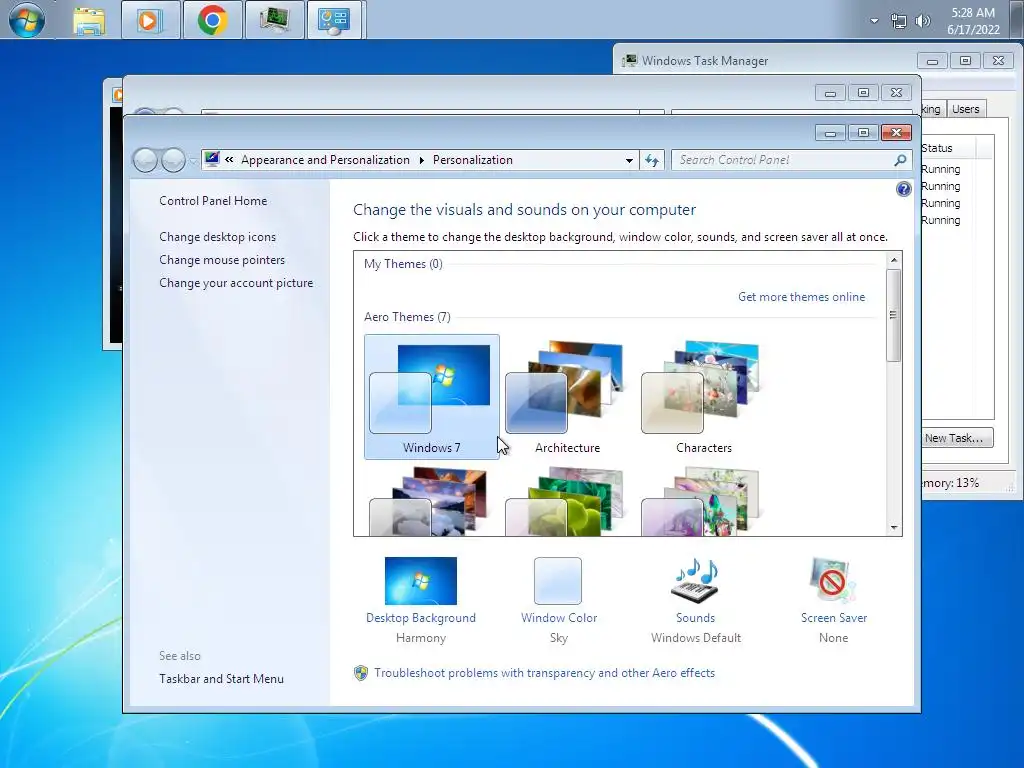This screenshot has width=1024, height=768.
Task: Switch to Task Manager taskbar button
Action: pos(274,20)
